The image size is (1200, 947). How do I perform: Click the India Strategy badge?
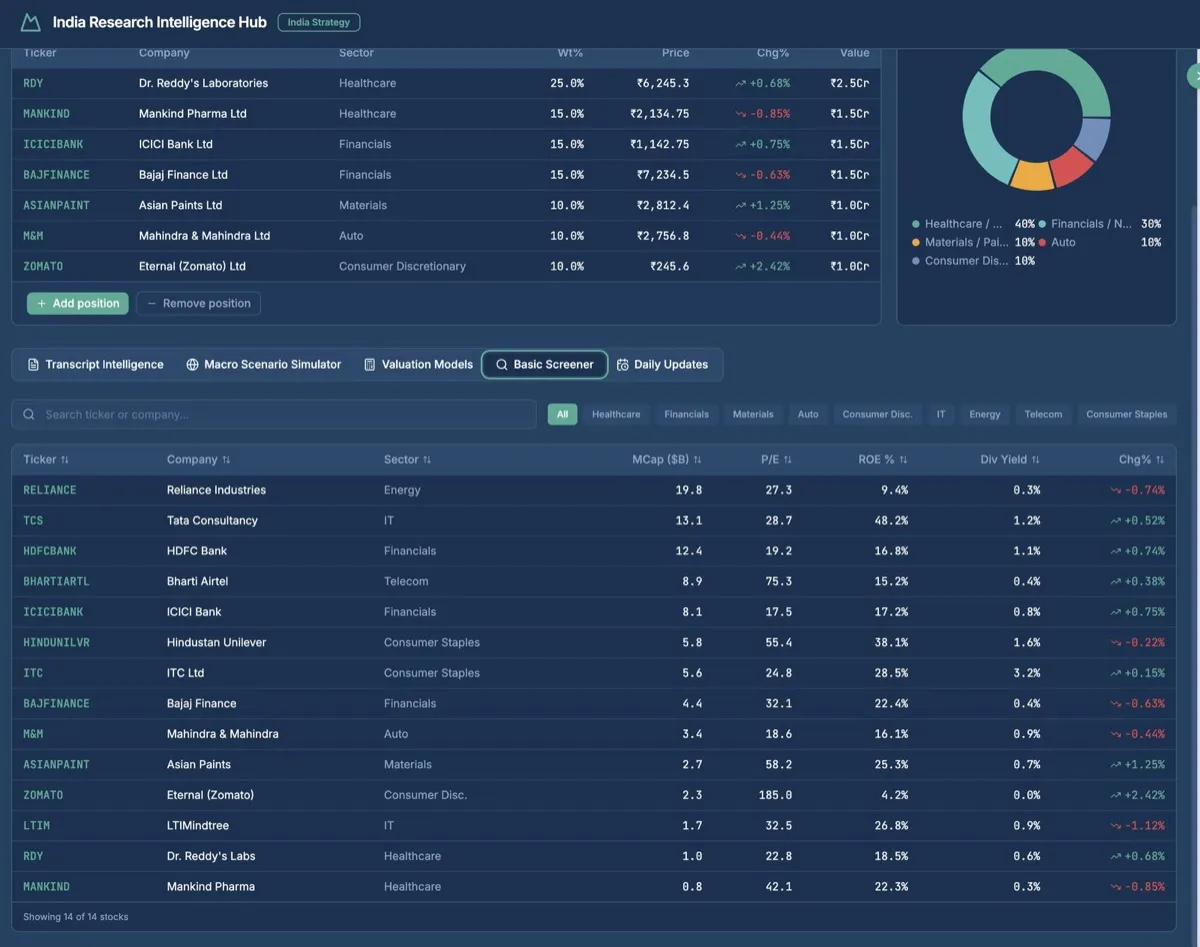click(x=319, y=22)
